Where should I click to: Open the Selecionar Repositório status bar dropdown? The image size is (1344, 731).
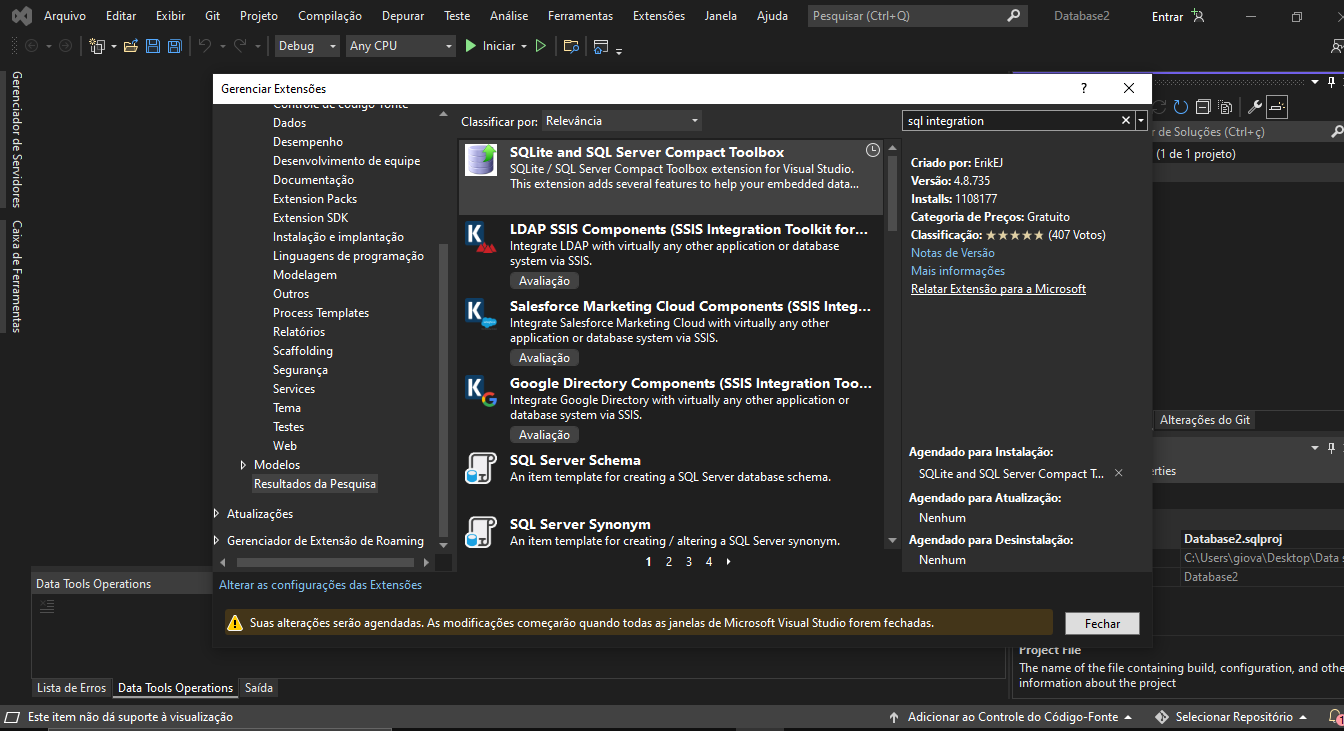(1231, 717)
